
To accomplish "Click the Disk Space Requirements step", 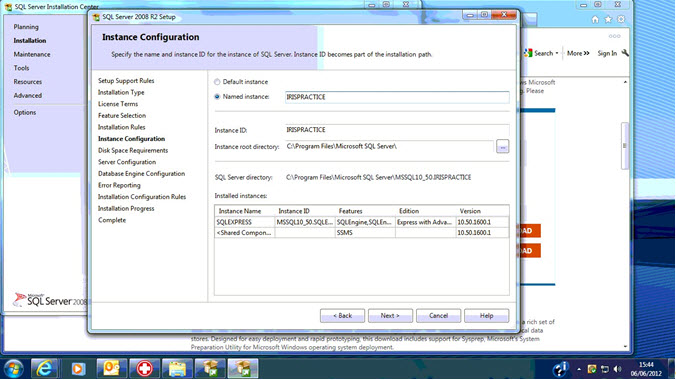I will coord(133,151).
